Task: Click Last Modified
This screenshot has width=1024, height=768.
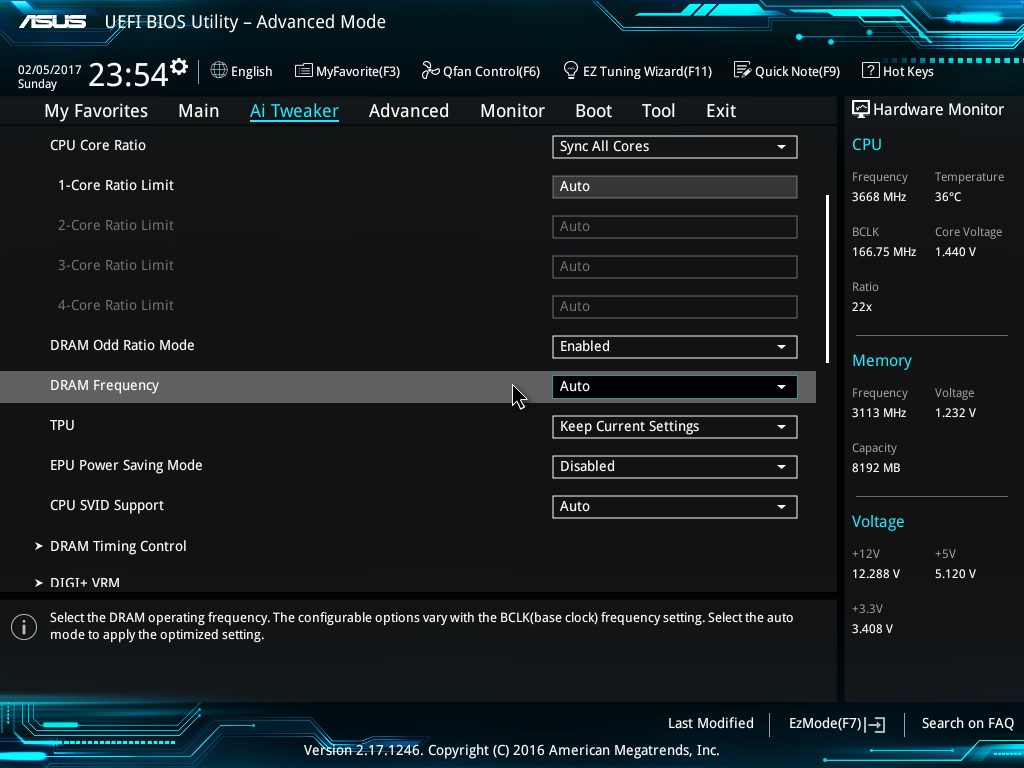Action: (x=711, y=724)
